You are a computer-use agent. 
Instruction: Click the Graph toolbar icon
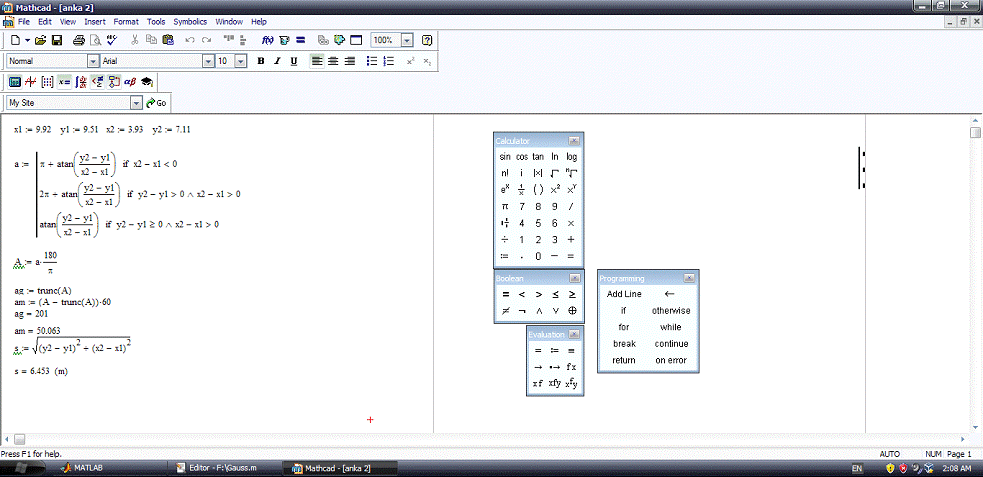coord(31,82)
